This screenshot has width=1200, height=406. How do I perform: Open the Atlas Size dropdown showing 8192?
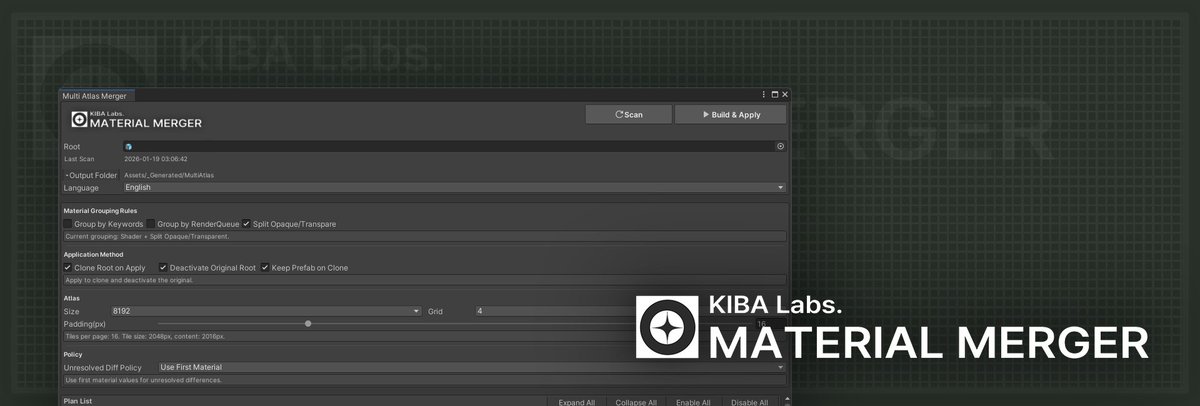(x=266, y=312)
